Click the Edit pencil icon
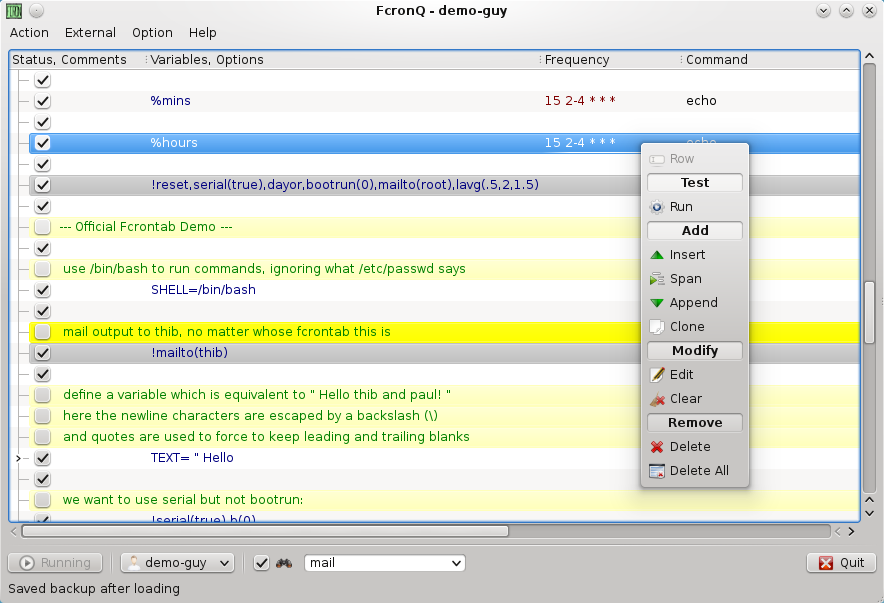 (657, 375)
